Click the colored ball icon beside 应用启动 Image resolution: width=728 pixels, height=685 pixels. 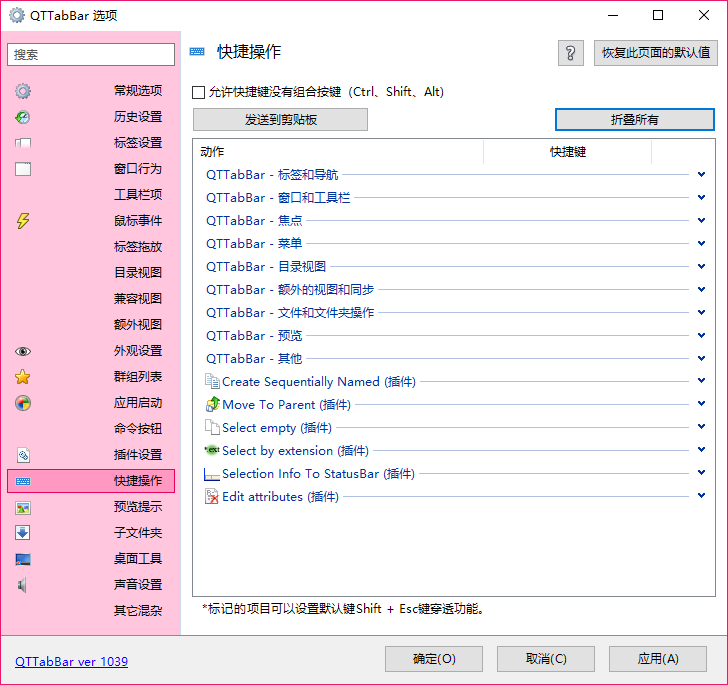tap(23, 403)
